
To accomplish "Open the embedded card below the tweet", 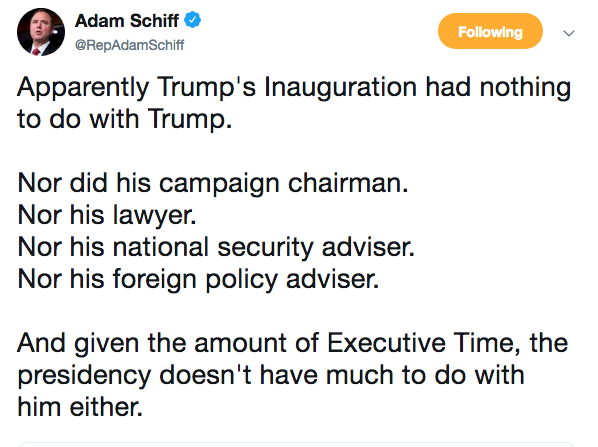I will (x=297, y=444).
